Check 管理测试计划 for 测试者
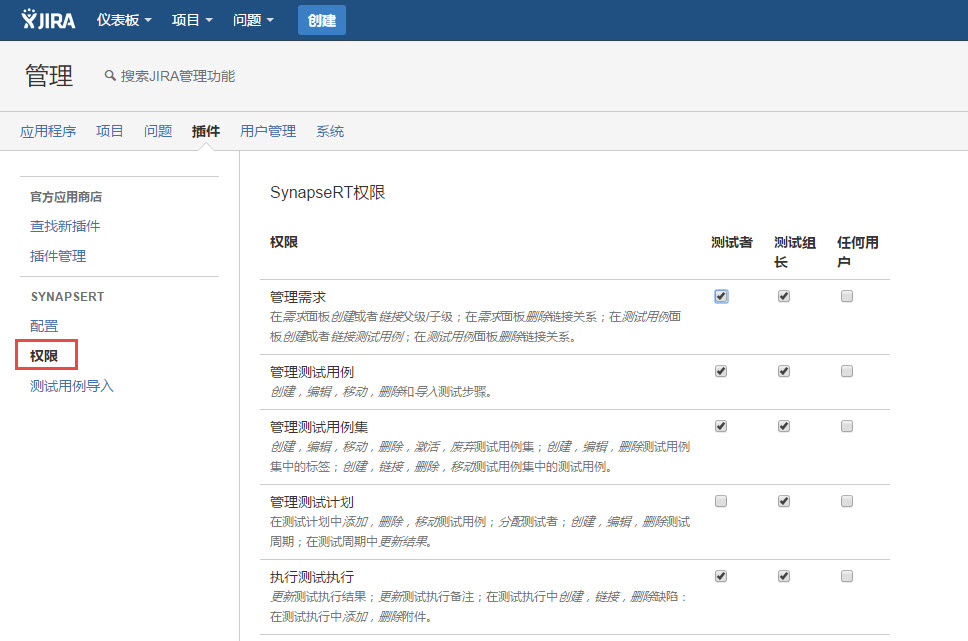 coord(720,501)
